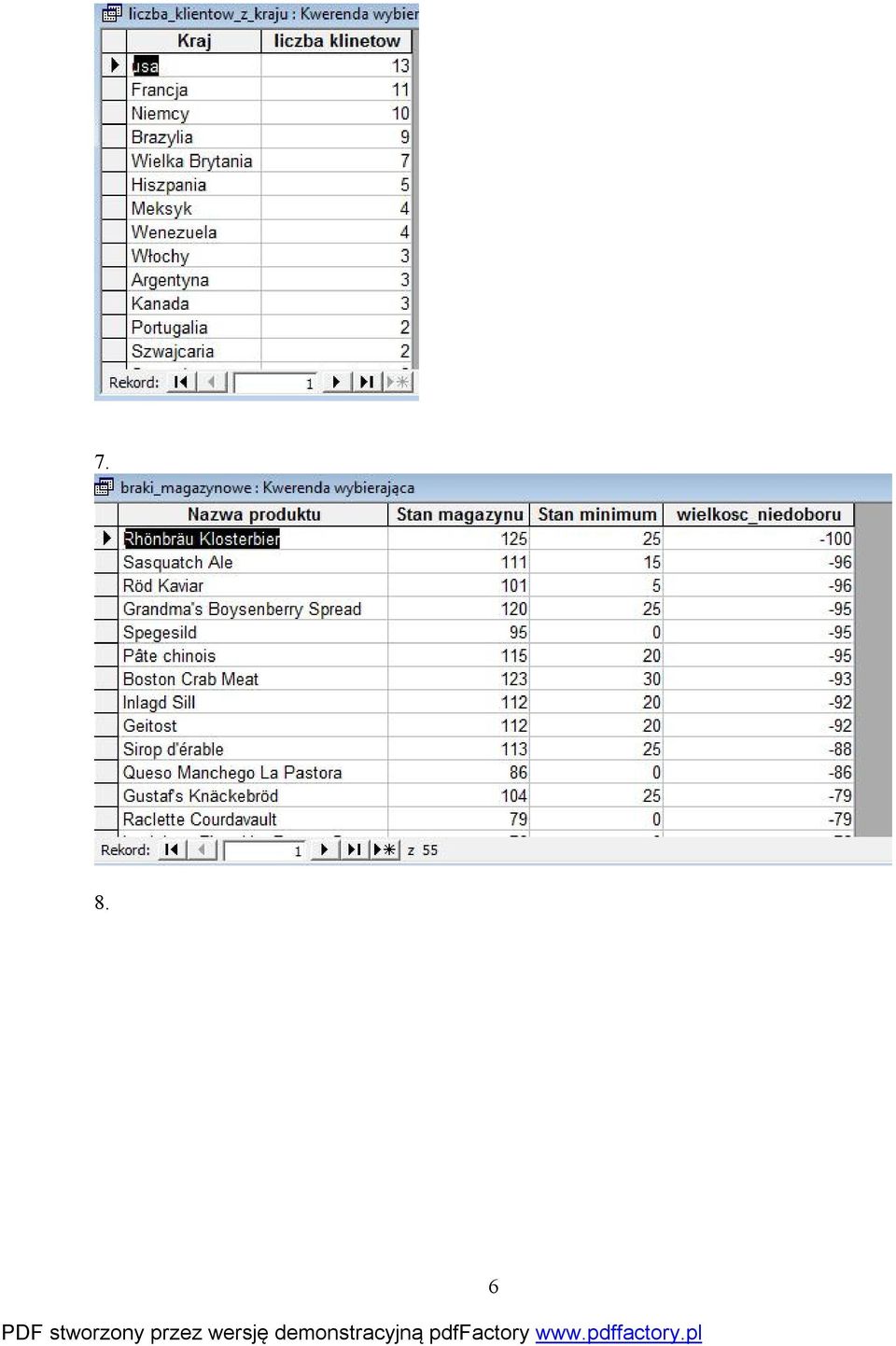896x1346 pixels.
Task: Click the Nazwa produktu column header
Action: click(253, 514)
